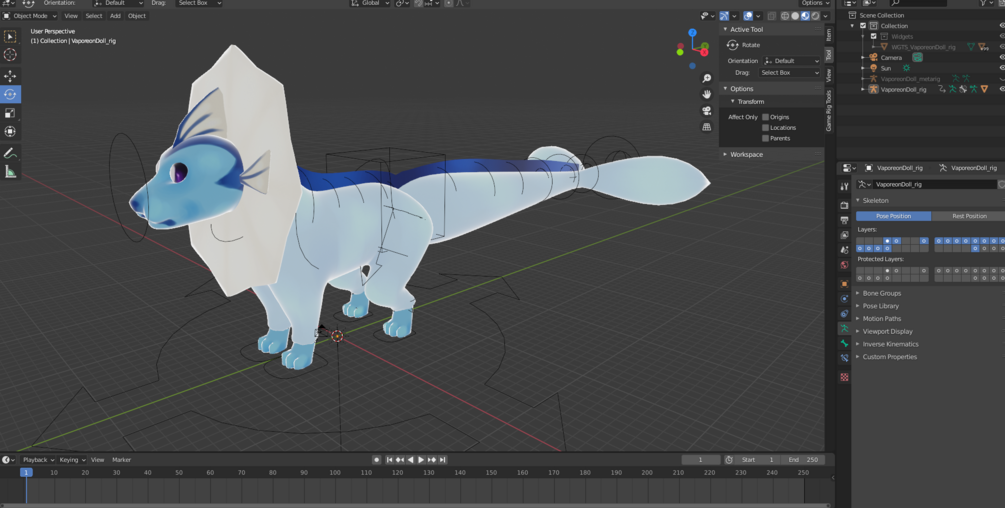Uncheck the Widgets collection checkbox
Image resolution: width=1005 pixels, height=508 pixels.
coord(873,37)
